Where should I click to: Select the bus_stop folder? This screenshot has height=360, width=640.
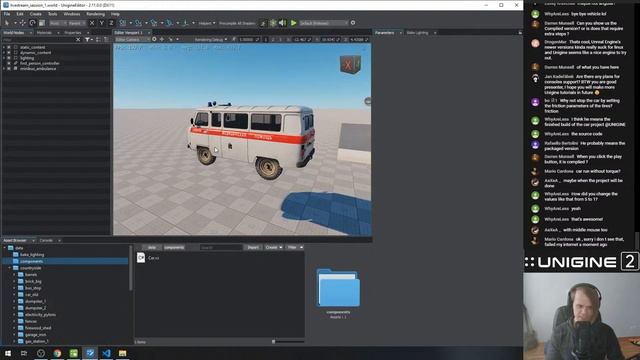(33, 288)
